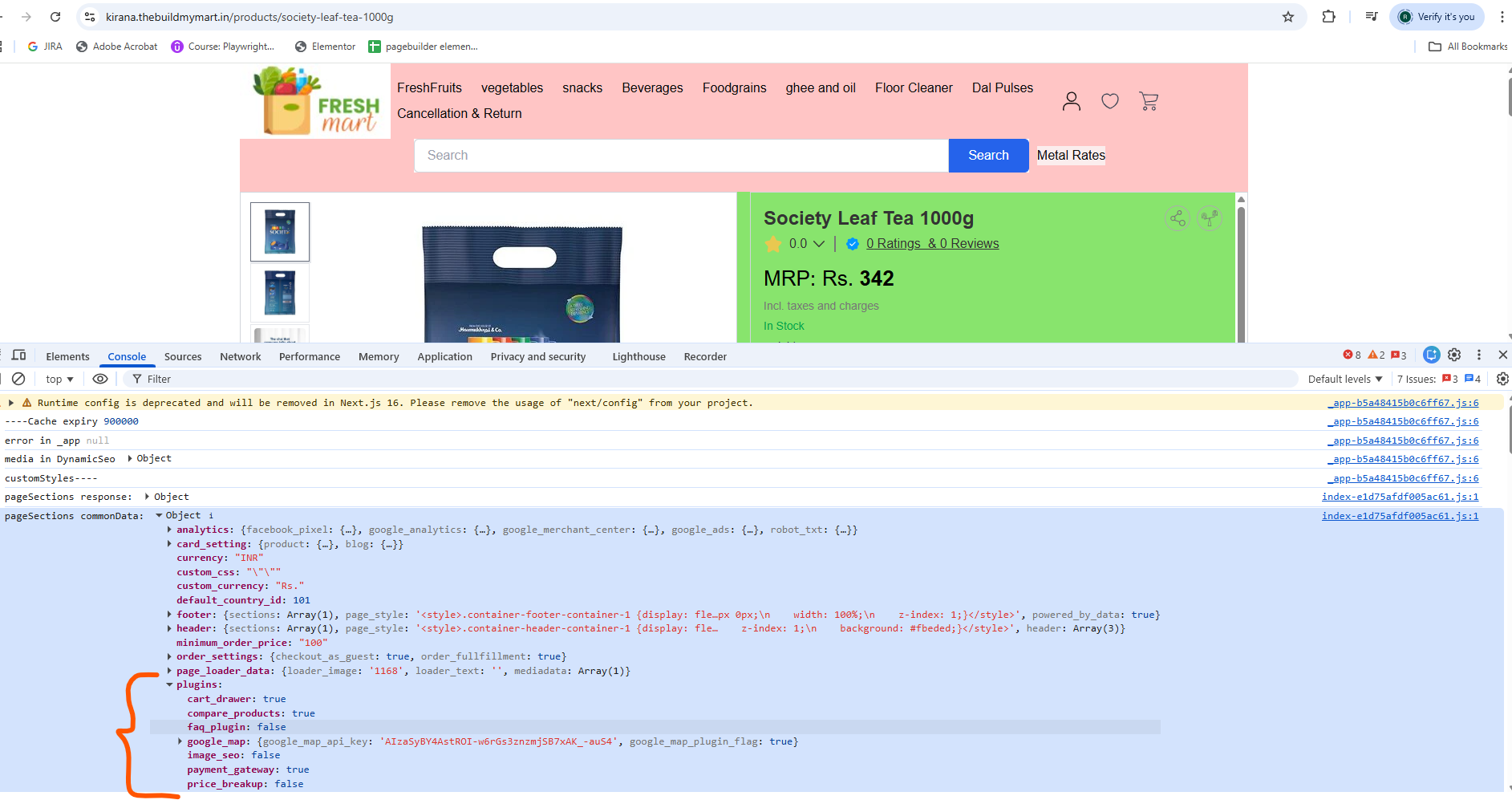Viewport: 1512px width, 800px height.
Task: Open the wishlist heart icon
Action: (1110, 101)
